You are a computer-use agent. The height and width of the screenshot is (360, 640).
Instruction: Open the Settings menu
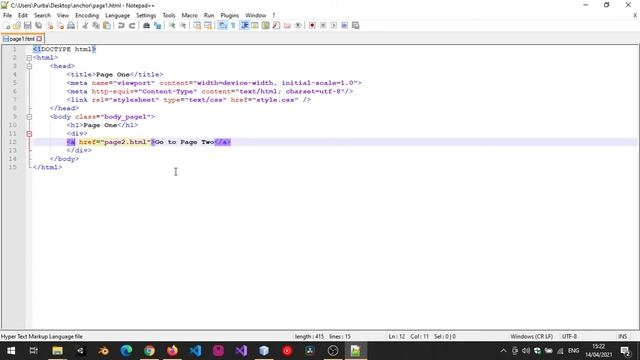[x=146, y=16]
